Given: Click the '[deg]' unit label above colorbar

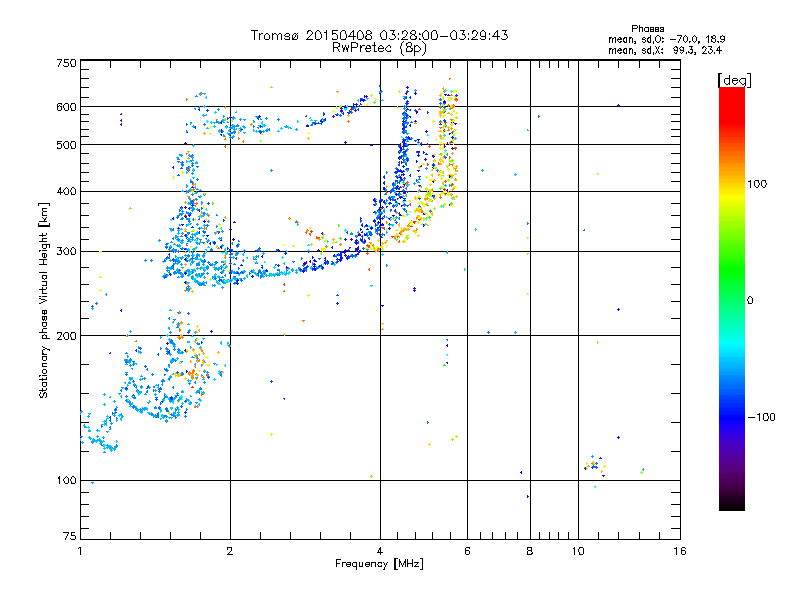Looking at the screenshot, I should [x=734, y=80].
